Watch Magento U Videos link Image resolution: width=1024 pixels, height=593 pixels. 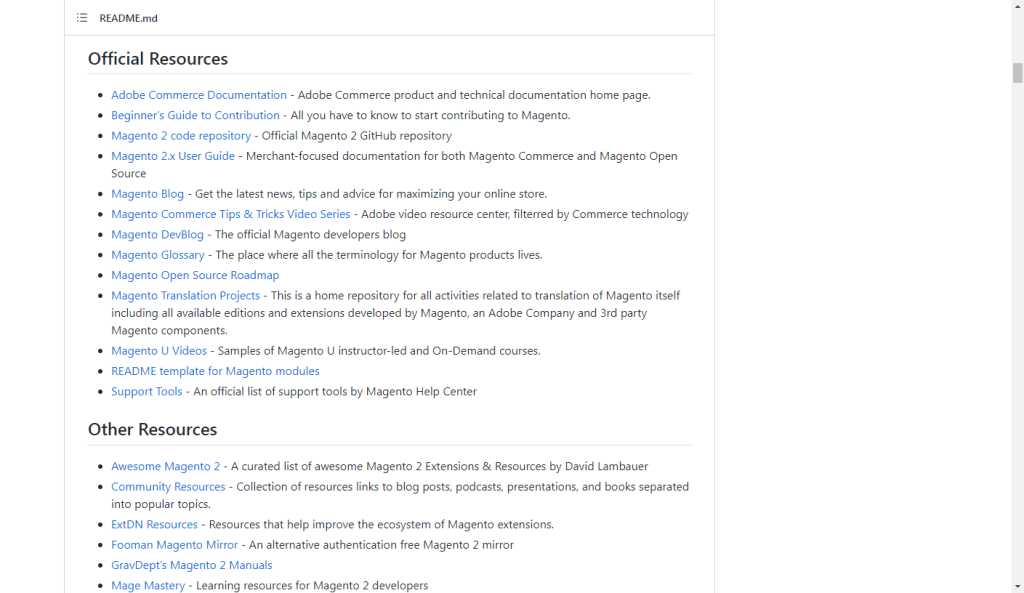click(x=159, y=351)
